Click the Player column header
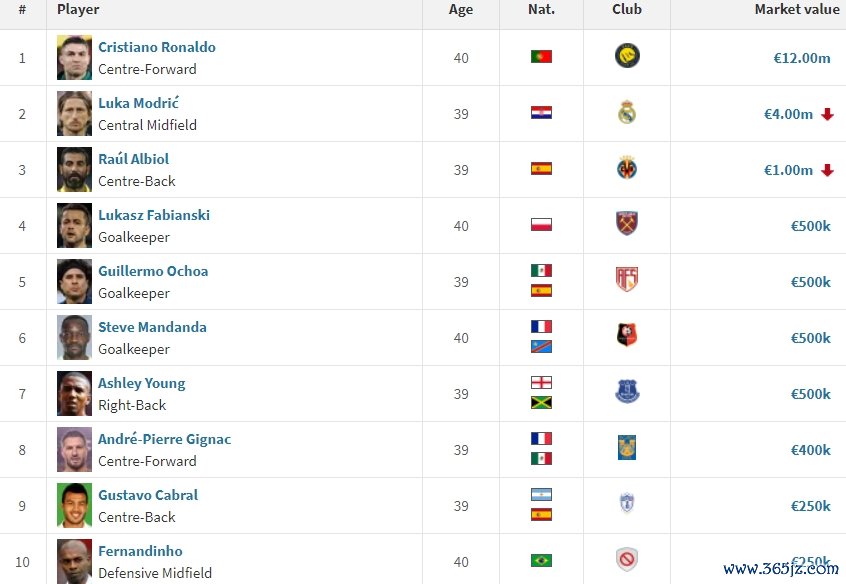846x584 pixels. click(x=78, y=10)
